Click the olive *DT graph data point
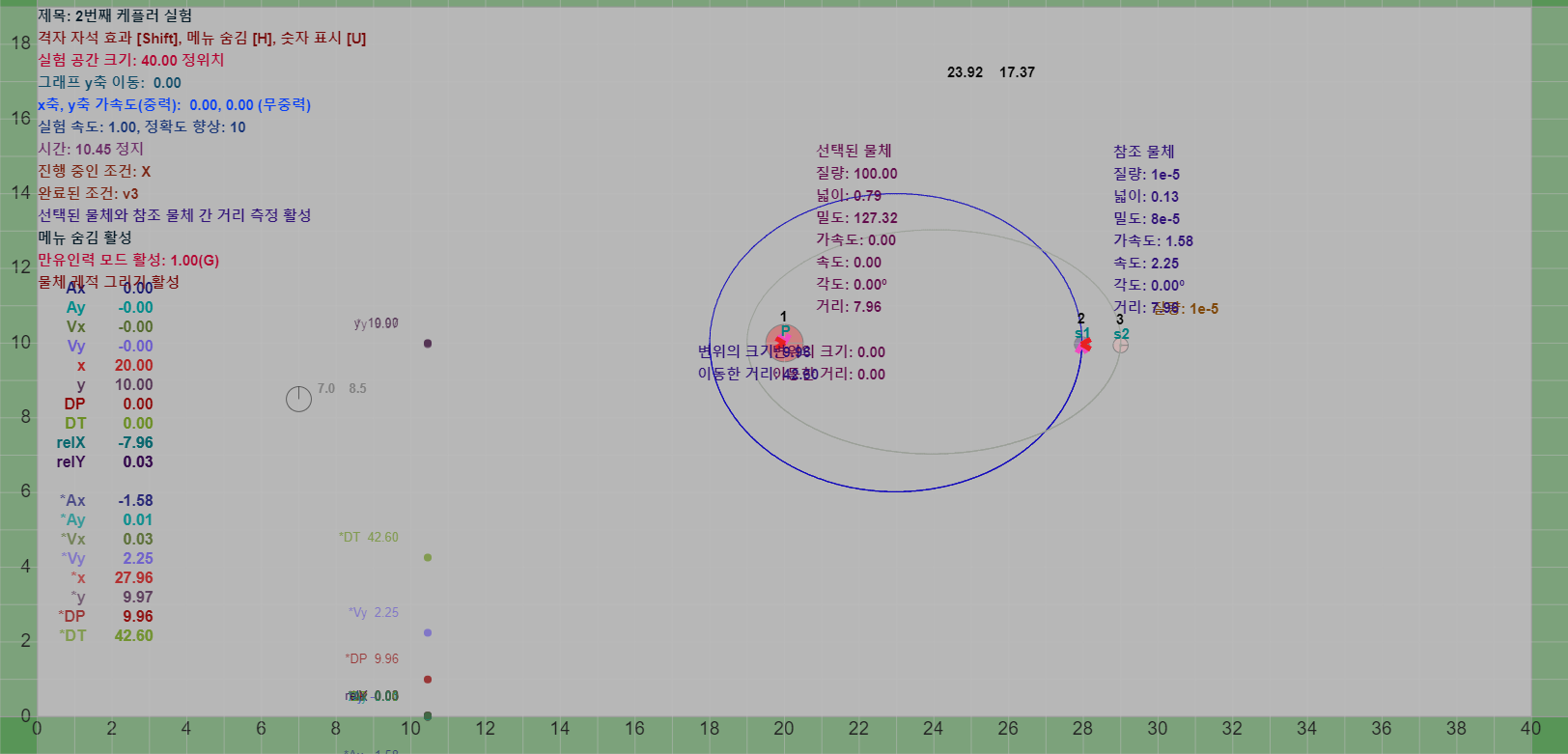 coord(428,558)
